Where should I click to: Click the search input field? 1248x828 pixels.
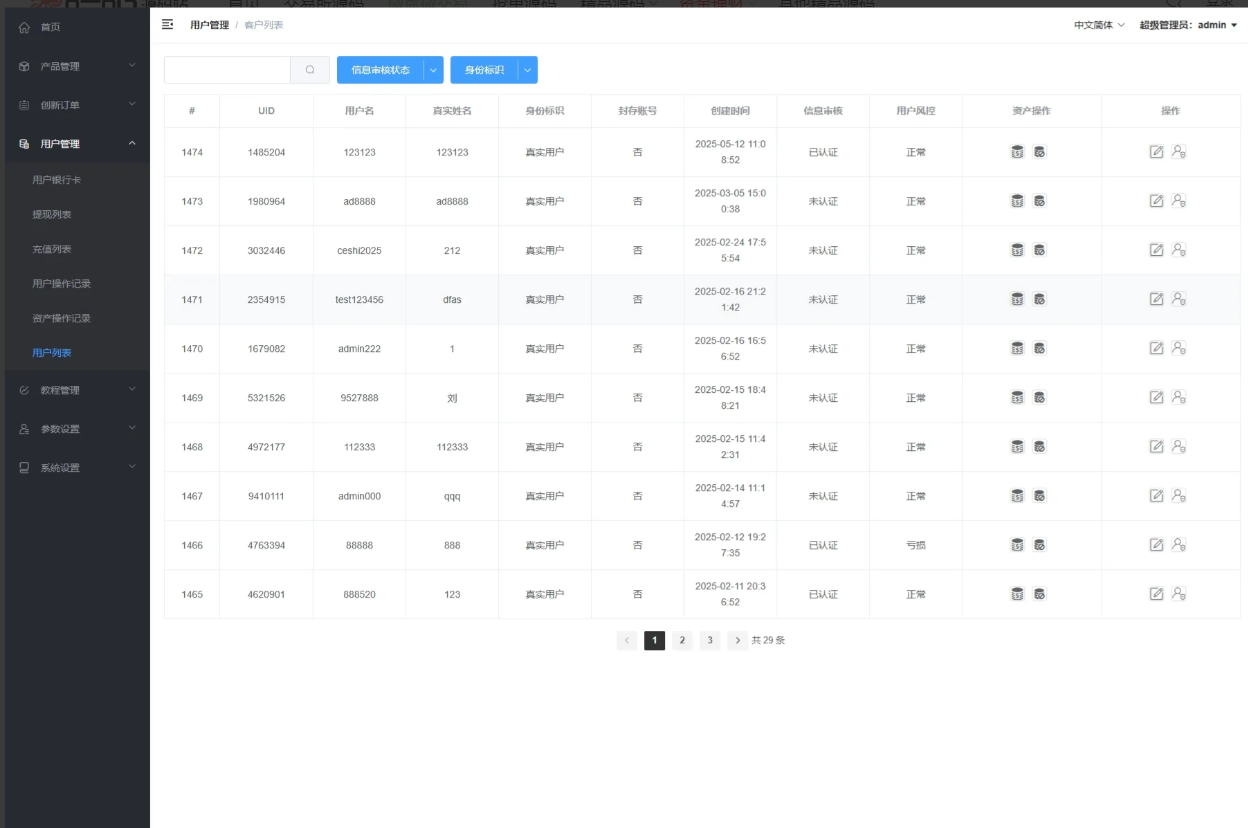coord(227,70)
